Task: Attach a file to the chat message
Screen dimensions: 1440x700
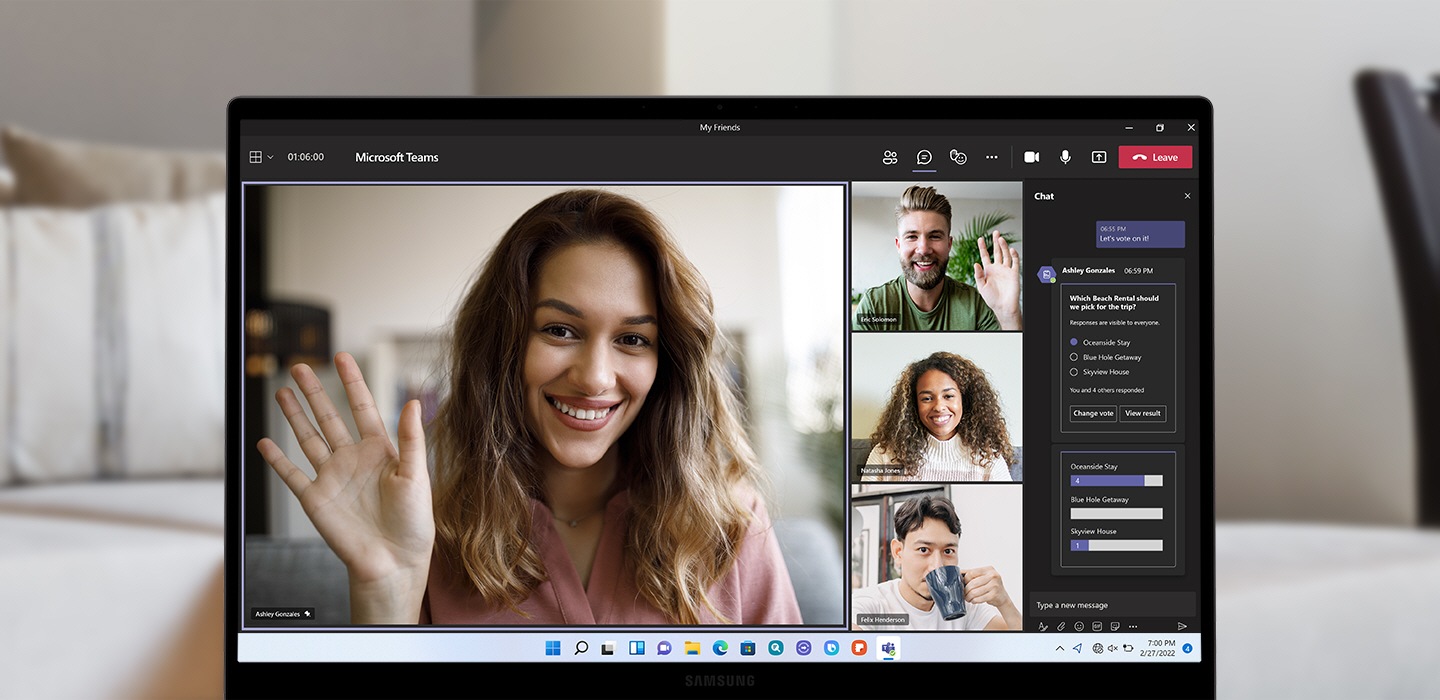Action: coord(1060,626)
